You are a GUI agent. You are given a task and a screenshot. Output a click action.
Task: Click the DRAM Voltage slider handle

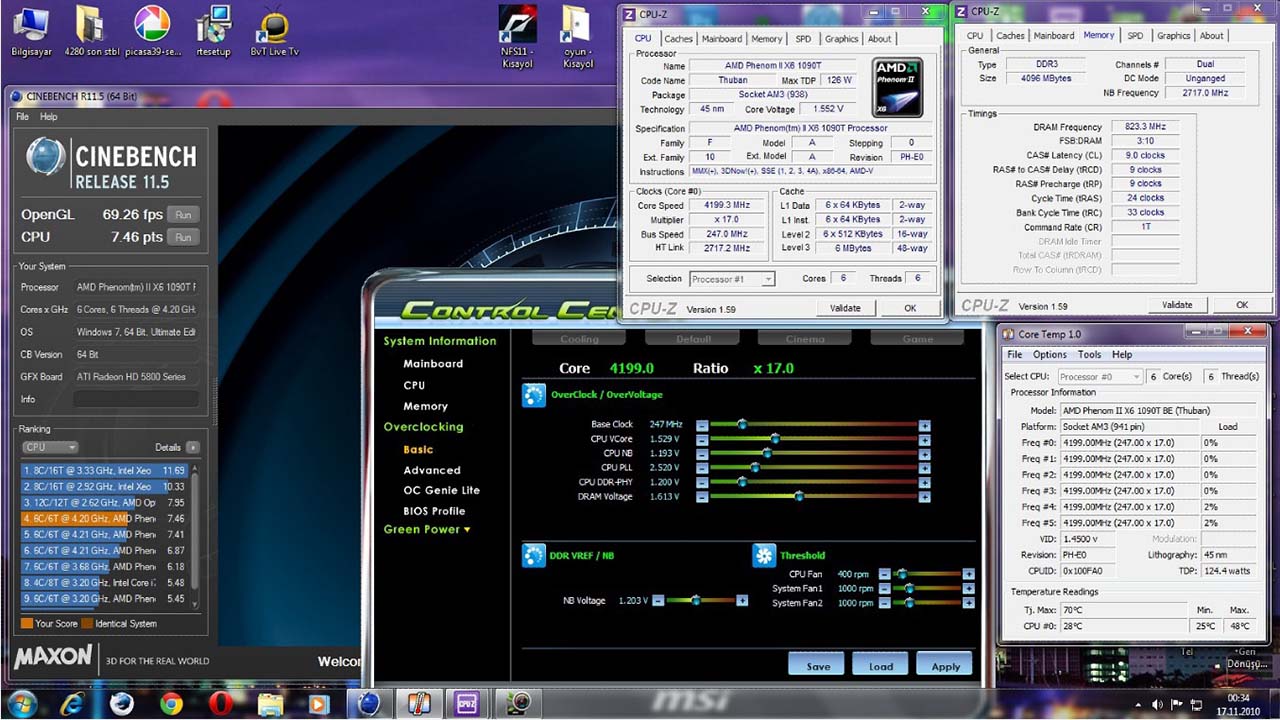(x=799, y=496)
